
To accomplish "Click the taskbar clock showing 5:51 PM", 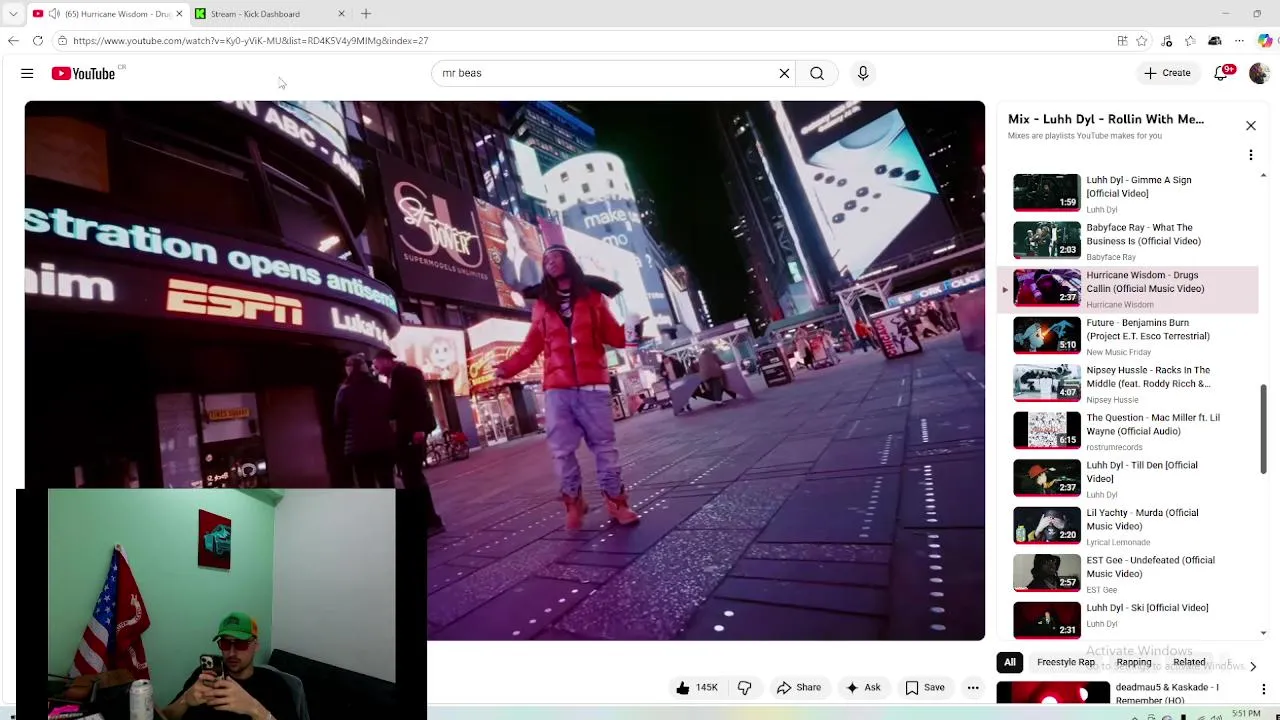I will pos(1246,713).
